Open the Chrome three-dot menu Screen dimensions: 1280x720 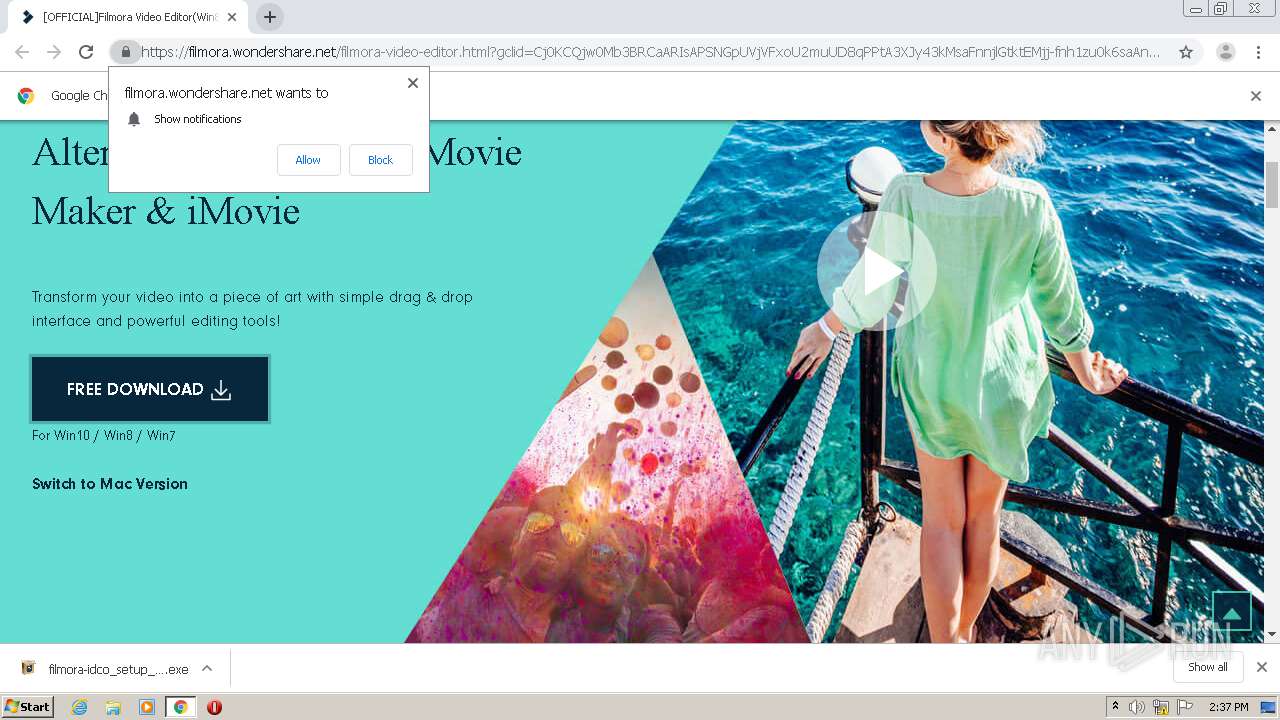pyautogui.click(x=1258, y=52)
